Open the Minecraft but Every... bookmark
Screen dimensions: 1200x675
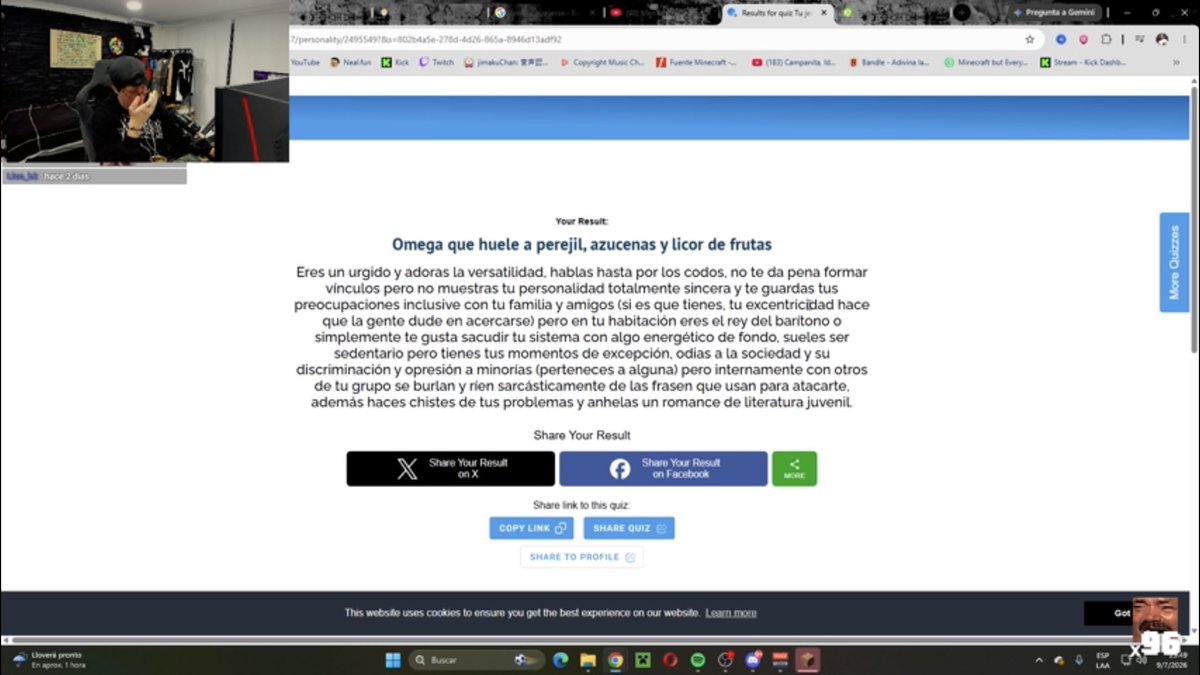pyautogui.click(x=985, y=62)
